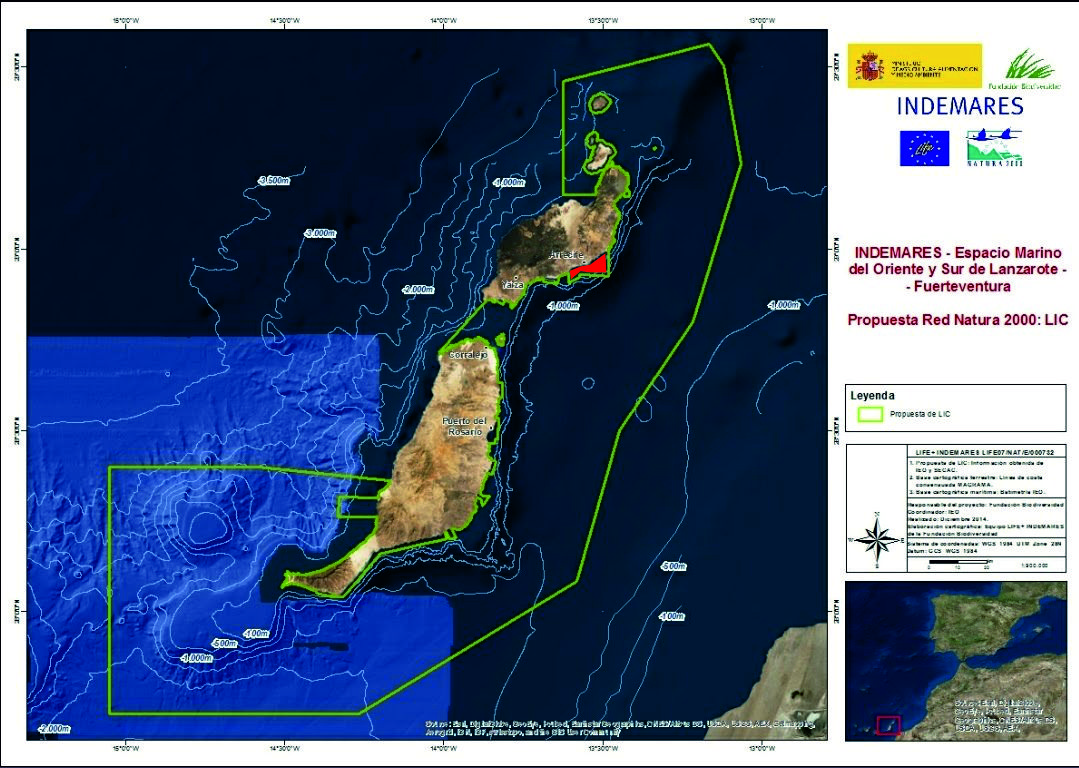Select the green Propuesta de LIC legend swatch
The height and width of the screenshot is (768, 1079).
coord(870,414)
